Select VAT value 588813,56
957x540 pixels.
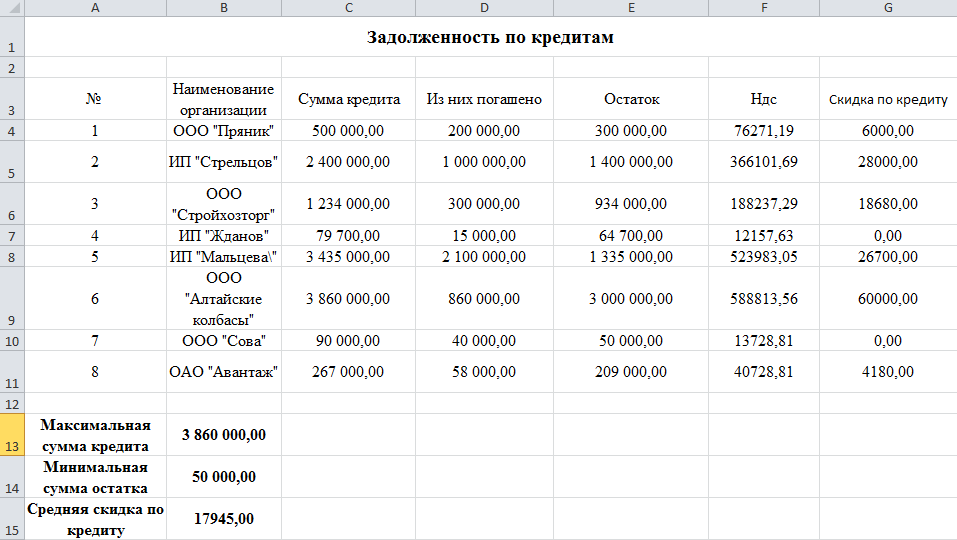764,298
